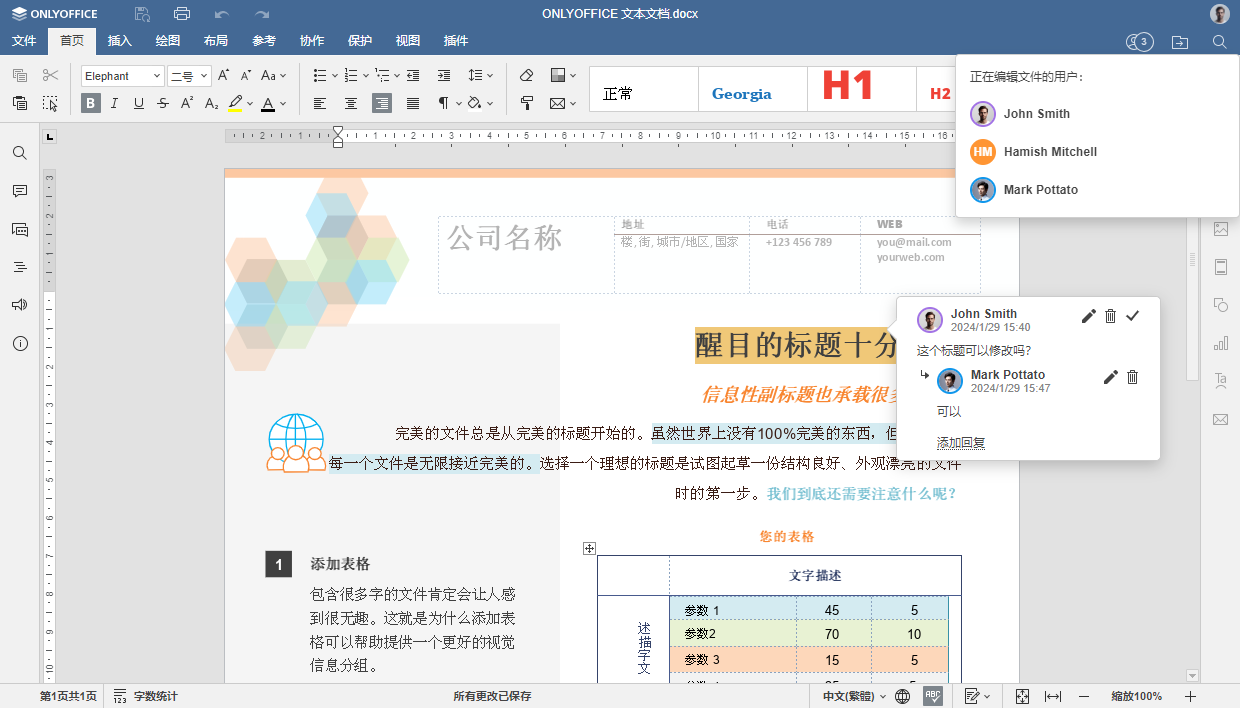
Task: Toggle Bold formatting
Action: tap(90, 103)
